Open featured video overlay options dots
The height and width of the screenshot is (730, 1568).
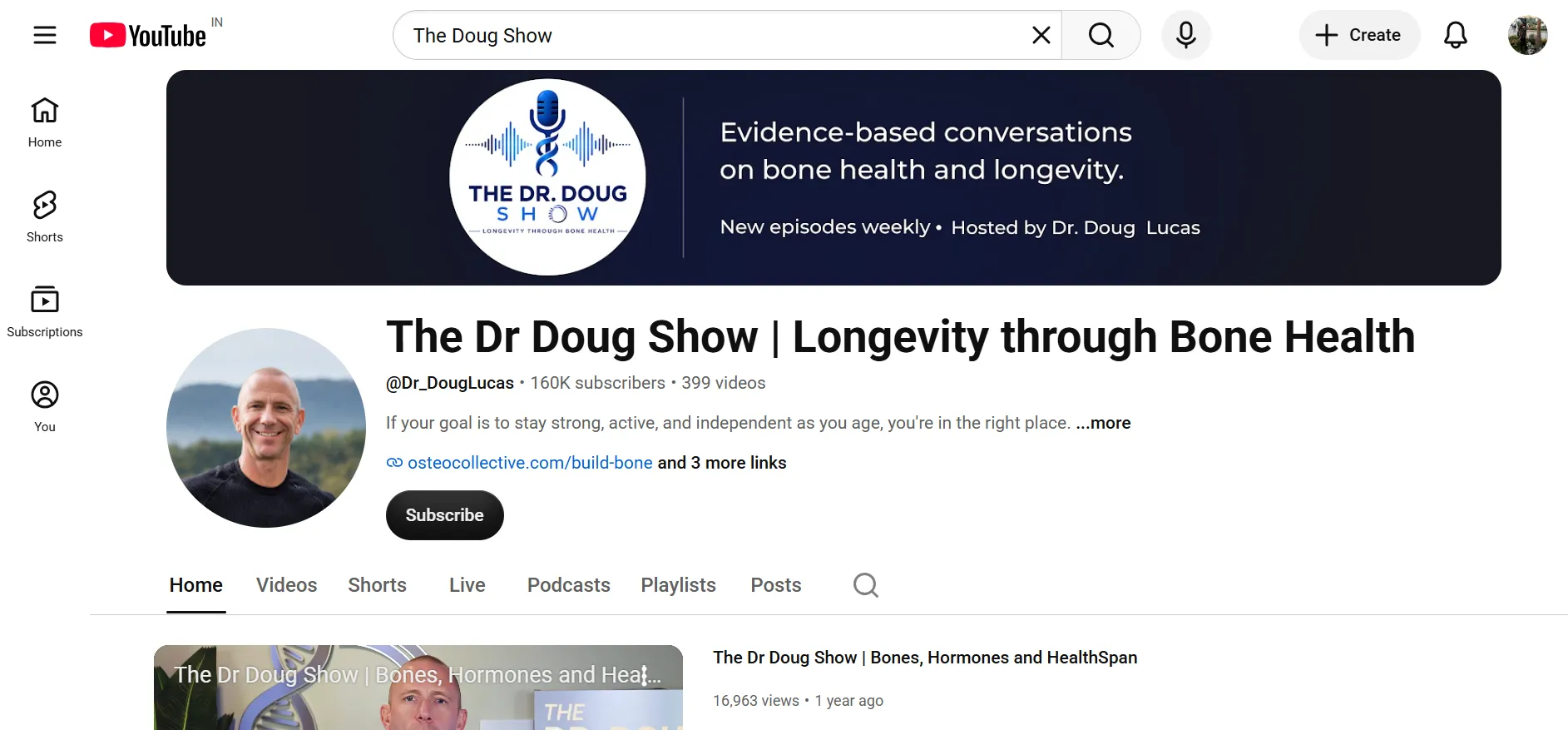tap(646, 675)
